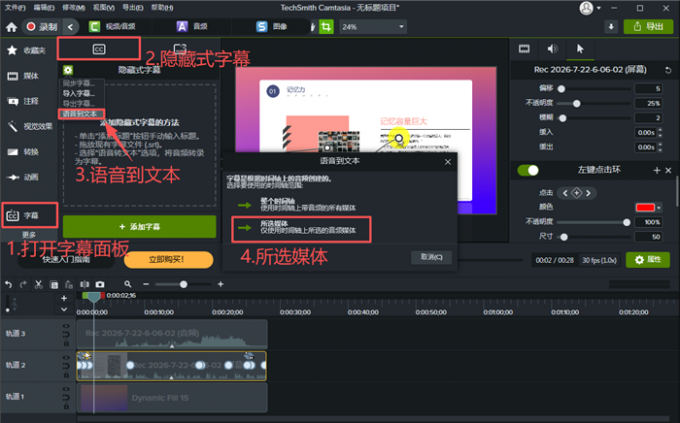This screenshot has height=423, width=680.
Task: Zoom in timeline with the plus icon
Action: [221, 284]
